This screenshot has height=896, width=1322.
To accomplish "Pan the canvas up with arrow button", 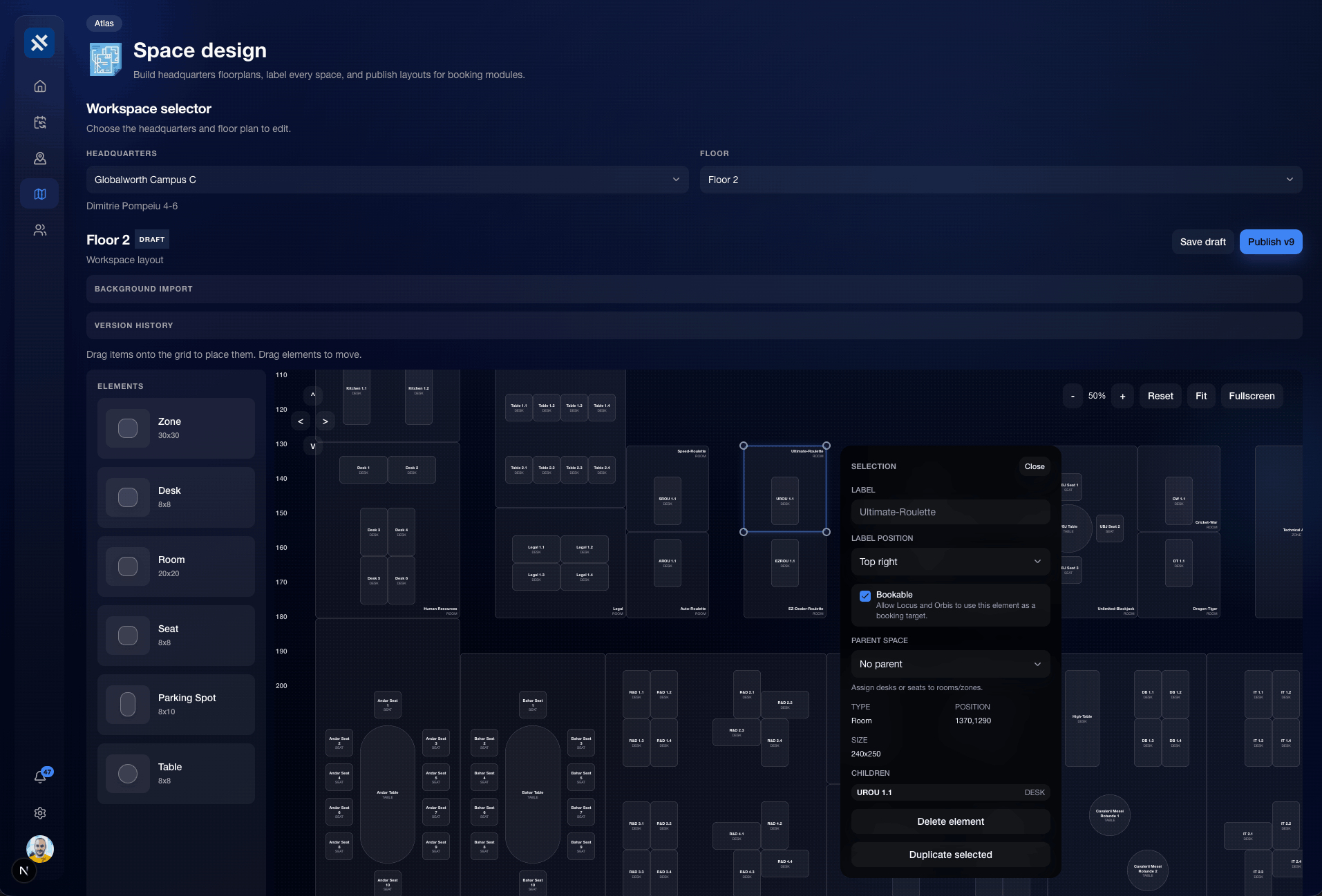I will pos(313,395).
